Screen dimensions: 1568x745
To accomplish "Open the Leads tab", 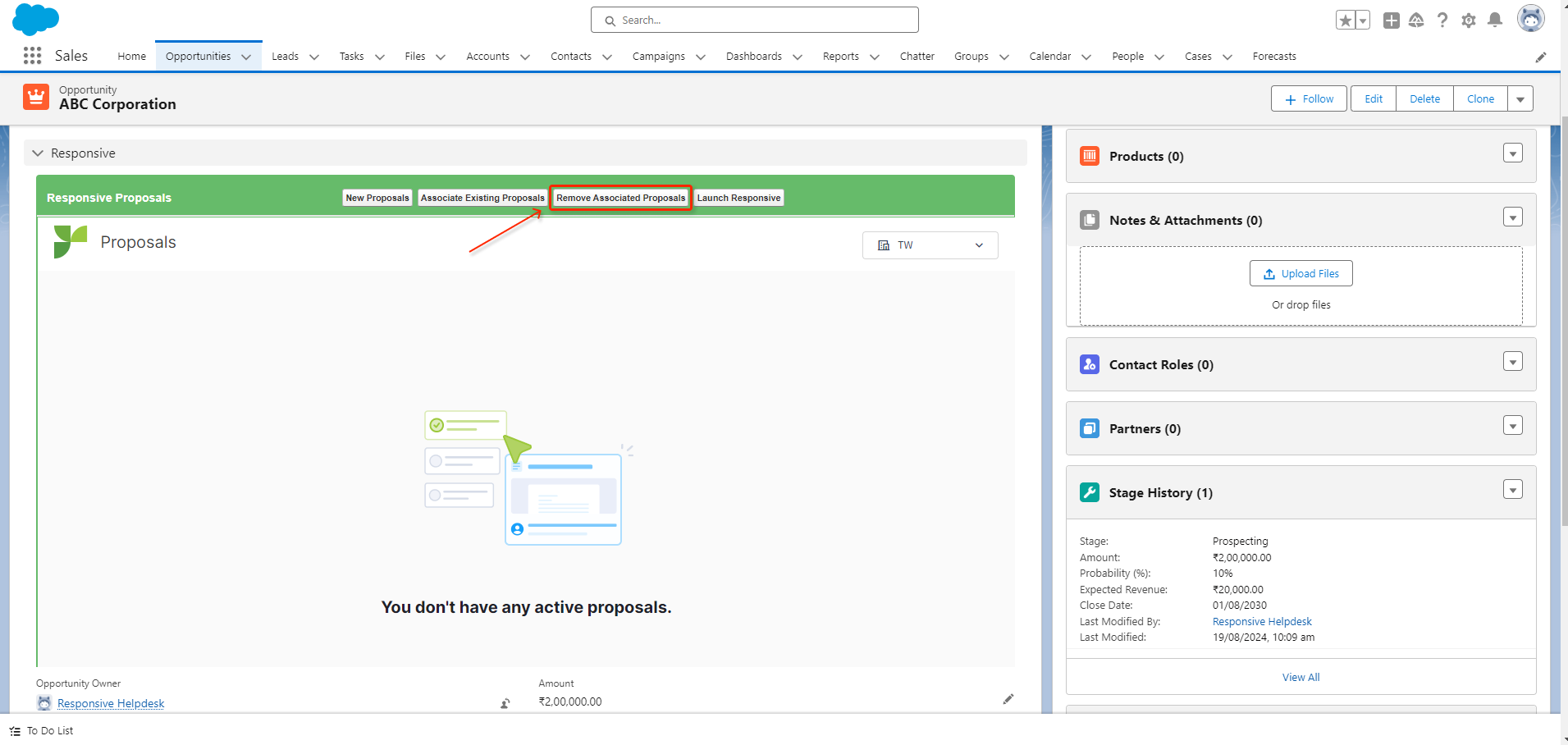I will [x=285, y=57].
